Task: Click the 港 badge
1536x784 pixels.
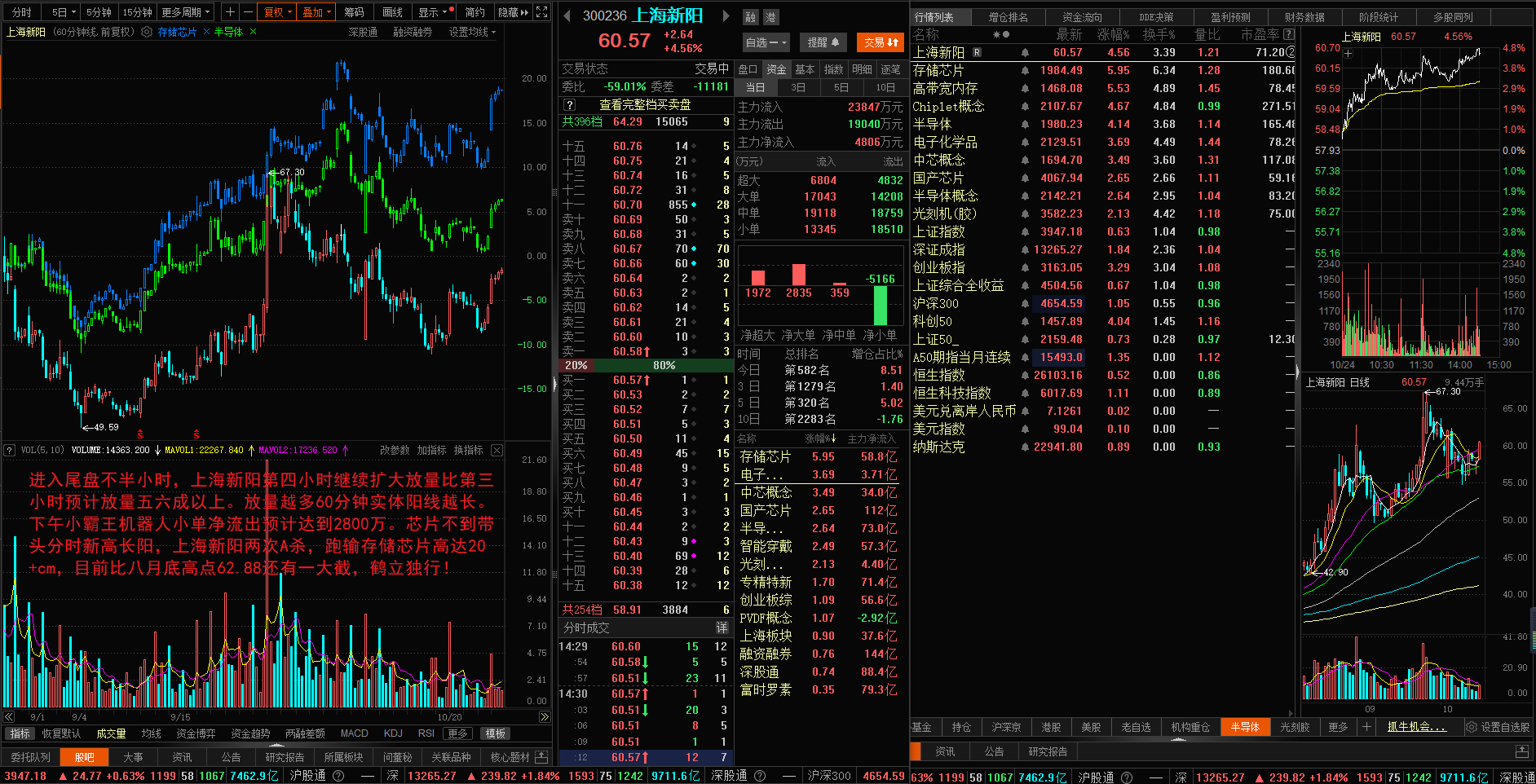Action: click(x=770, y=17)
